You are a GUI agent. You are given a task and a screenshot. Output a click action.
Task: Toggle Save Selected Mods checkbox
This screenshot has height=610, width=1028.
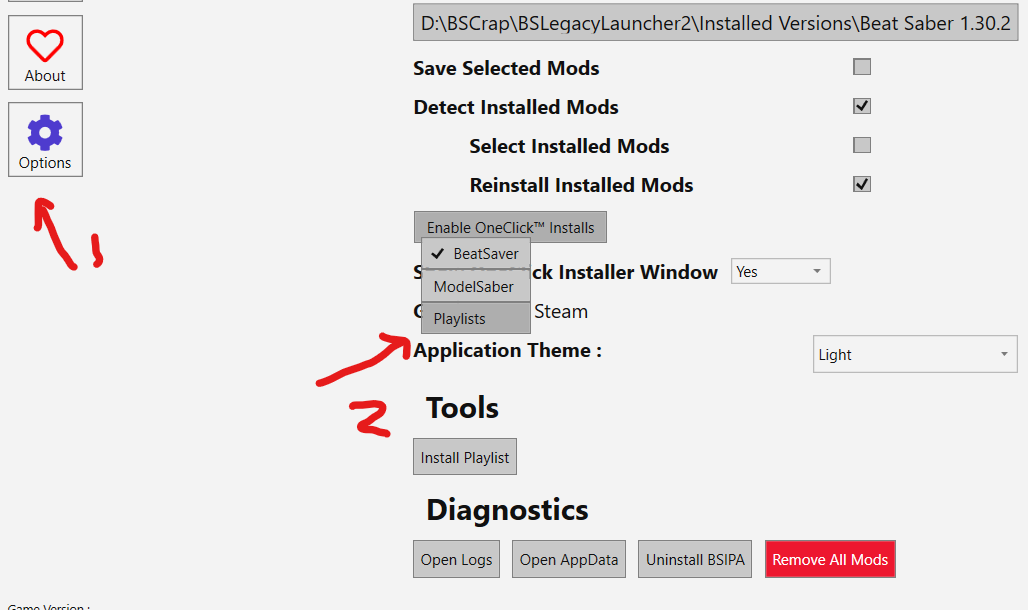coord(861,67)
